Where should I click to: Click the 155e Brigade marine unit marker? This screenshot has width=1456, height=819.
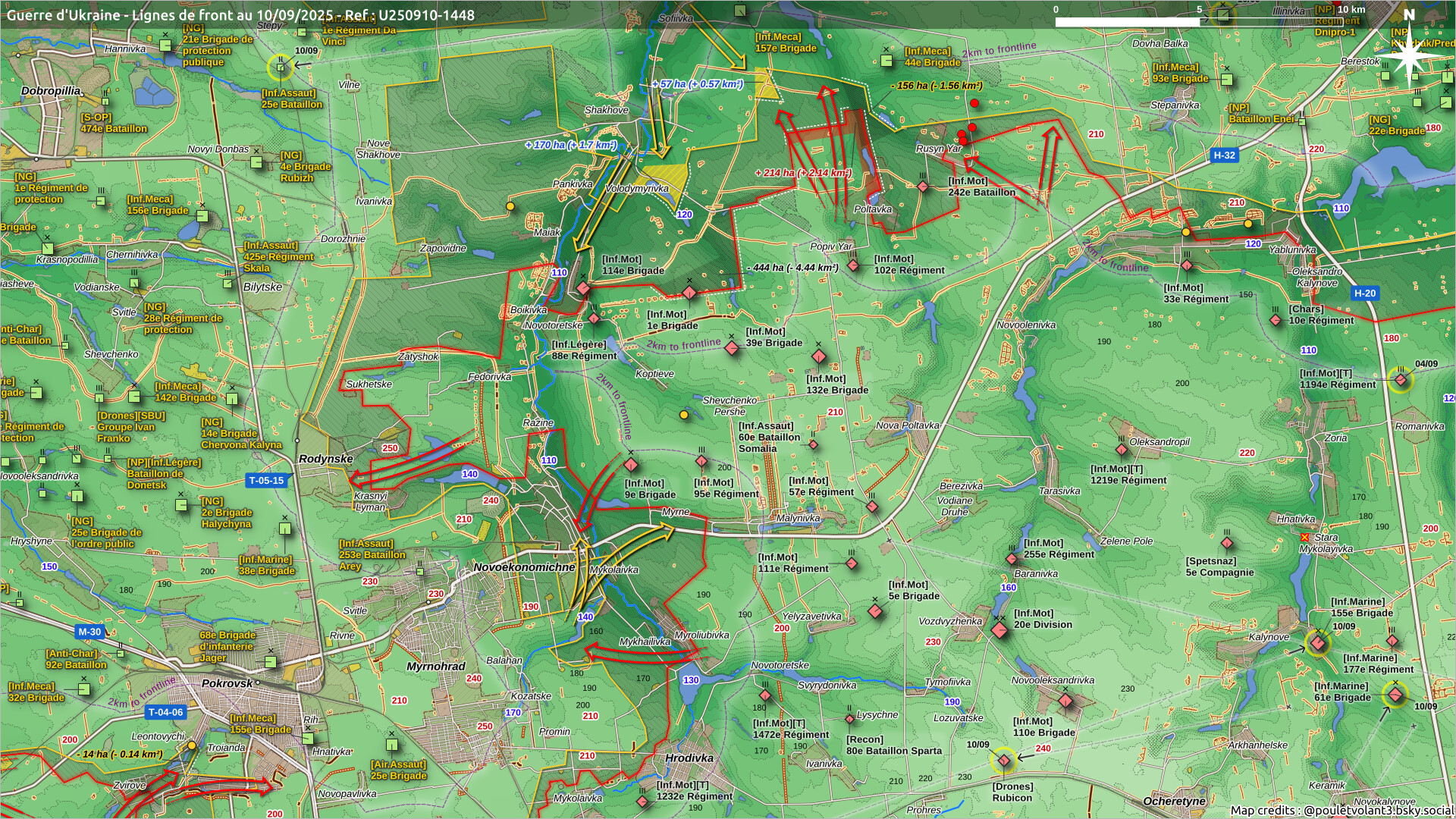point(1318,643)
